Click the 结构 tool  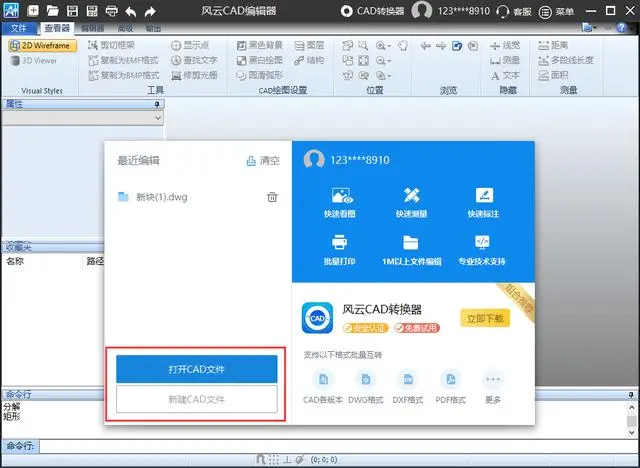click(309, 60)
